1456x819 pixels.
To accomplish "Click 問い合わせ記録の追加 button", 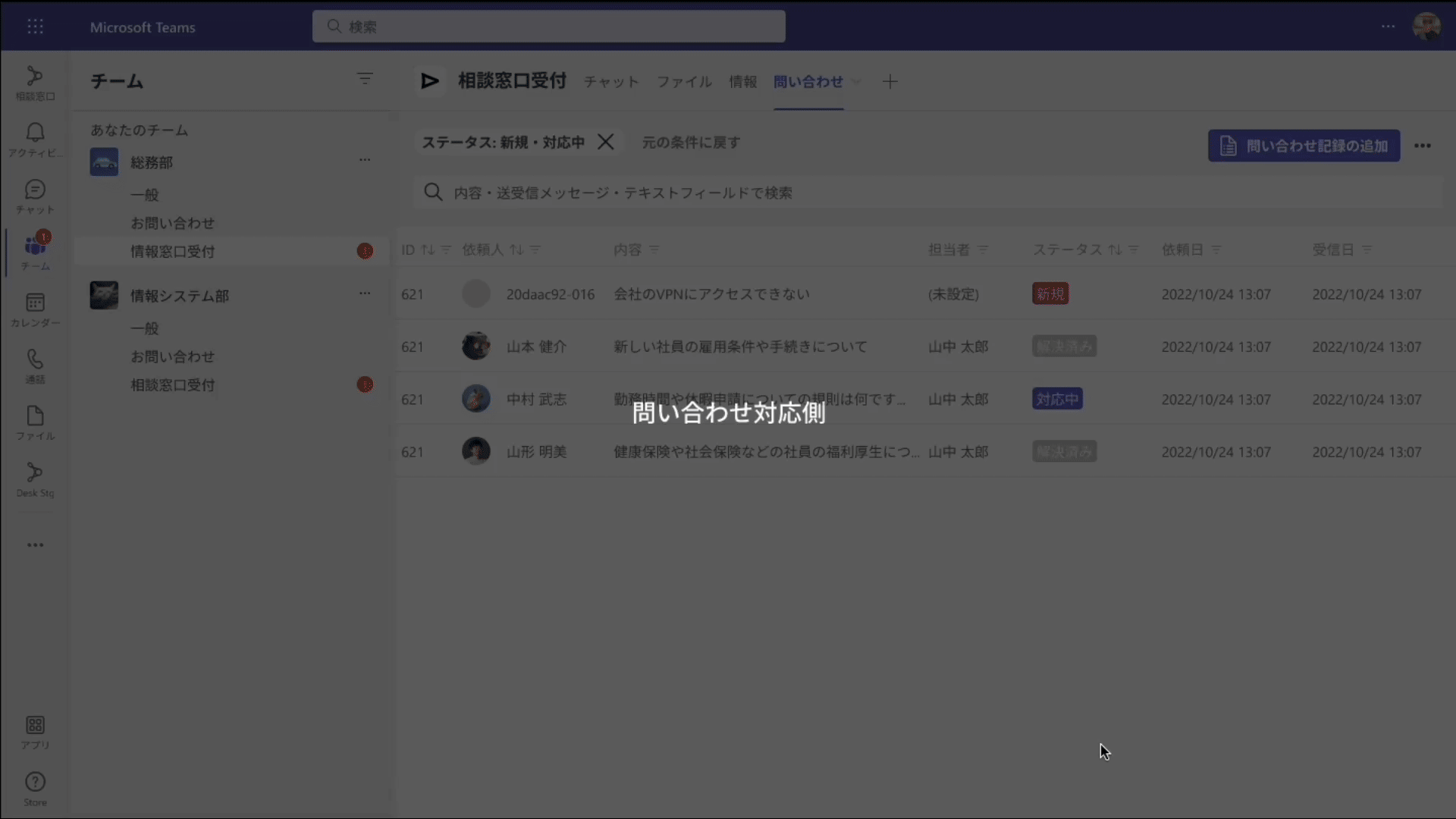I will [x=1304, y=146].
